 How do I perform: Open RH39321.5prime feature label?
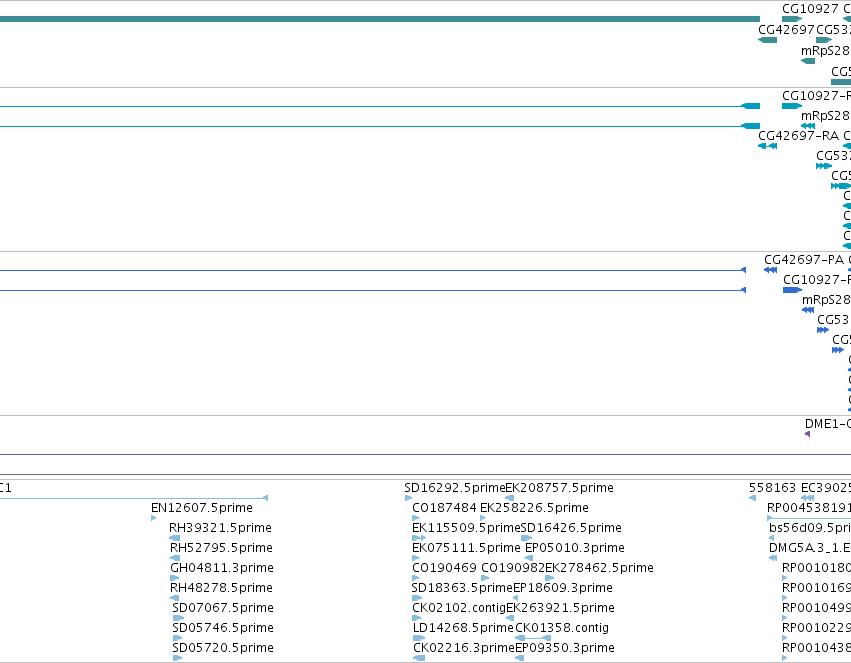[x=220, y=528]
